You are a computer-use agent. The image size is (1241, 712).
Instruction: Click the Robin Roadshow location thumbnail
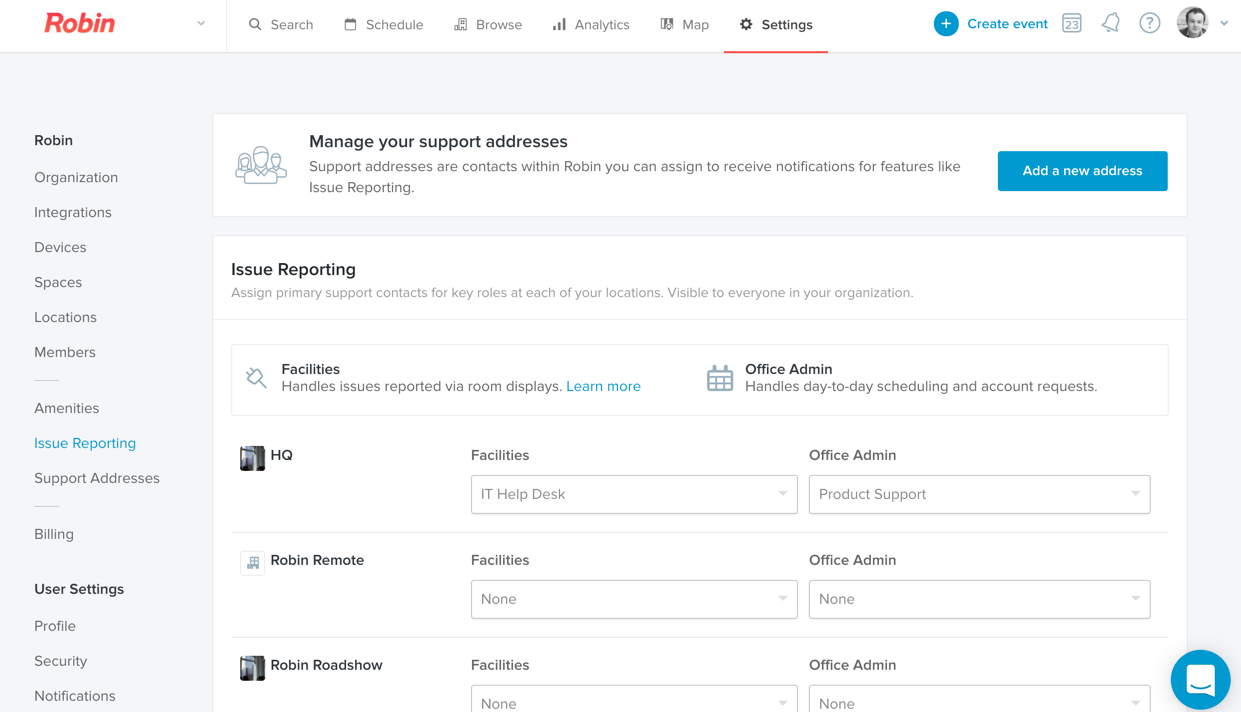252,668
